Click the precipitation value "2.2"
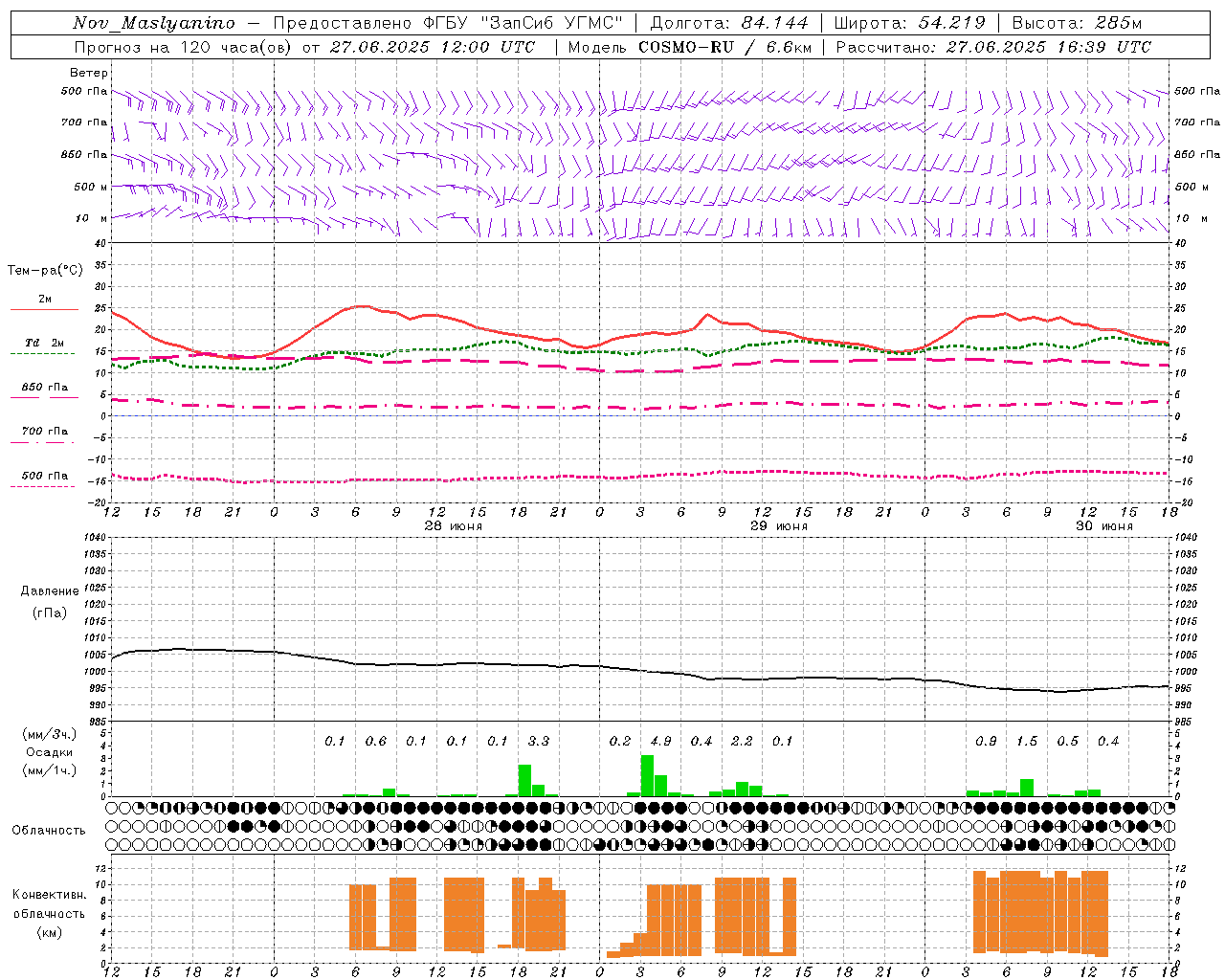1225x980 pixels. (x=742, y=742)
